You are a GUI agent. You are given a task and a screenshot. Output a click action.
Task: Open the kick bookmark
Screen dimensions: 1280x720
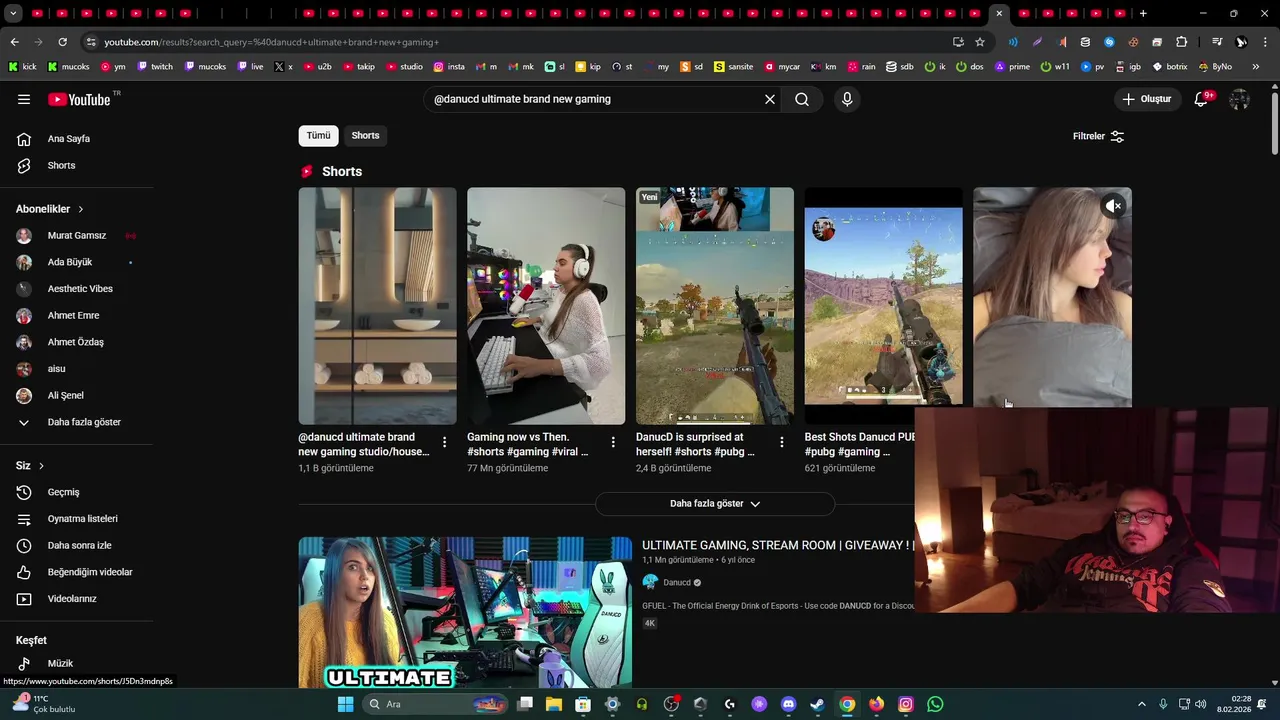[22, 67]
